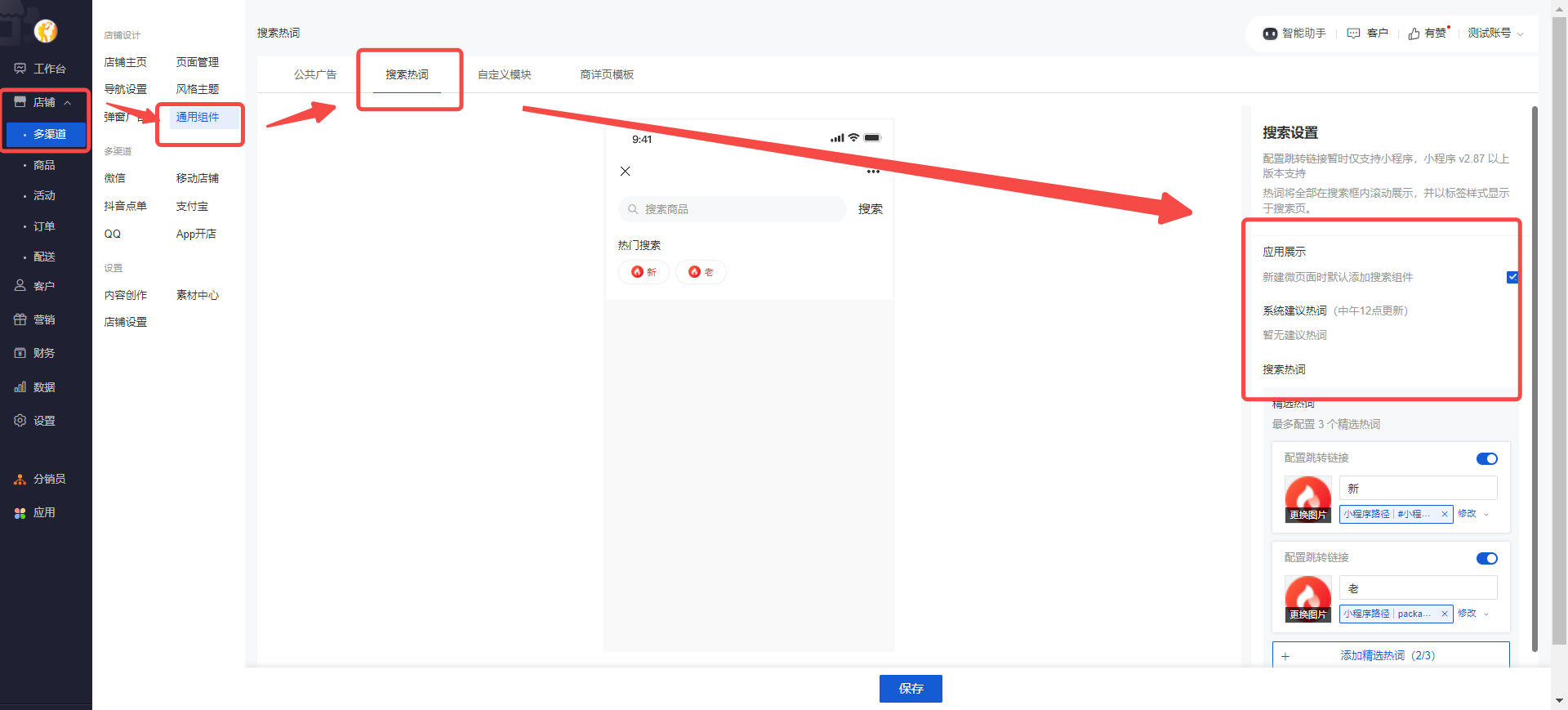Switch to the 自定义模块 tab
This screenshot has height=710, width=1568.
(504, 74)
